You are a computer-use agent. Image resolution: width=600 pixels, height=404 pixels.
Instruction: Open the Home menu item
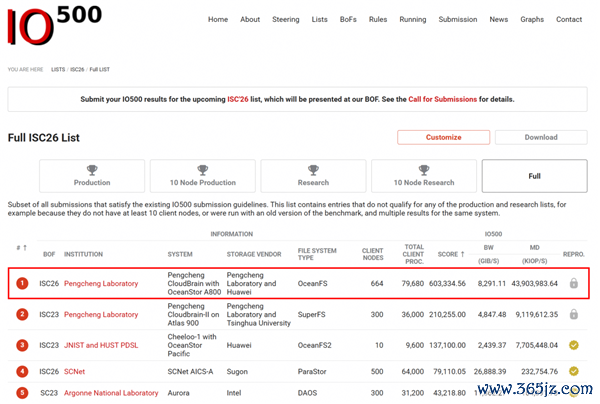pyautogui.click(x=218, y=19)
